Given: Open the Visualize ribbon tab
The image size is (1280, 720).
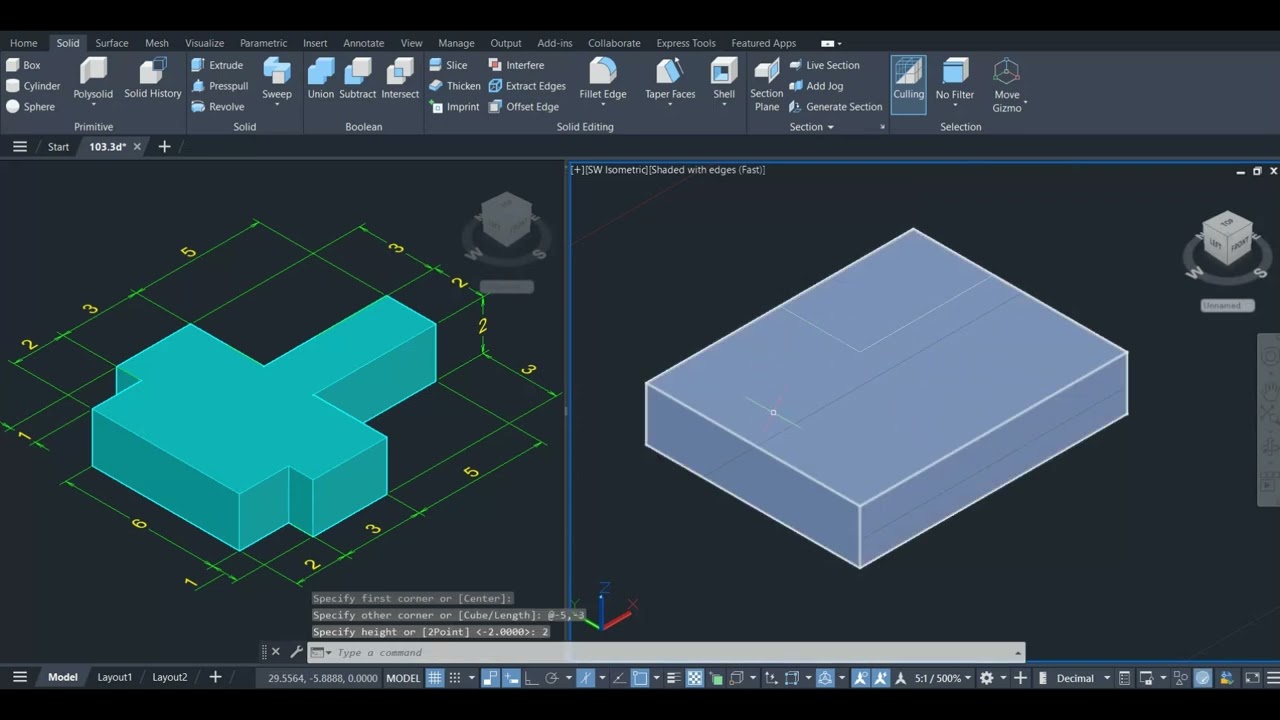Looking at the screenshot, I should 205,43.
